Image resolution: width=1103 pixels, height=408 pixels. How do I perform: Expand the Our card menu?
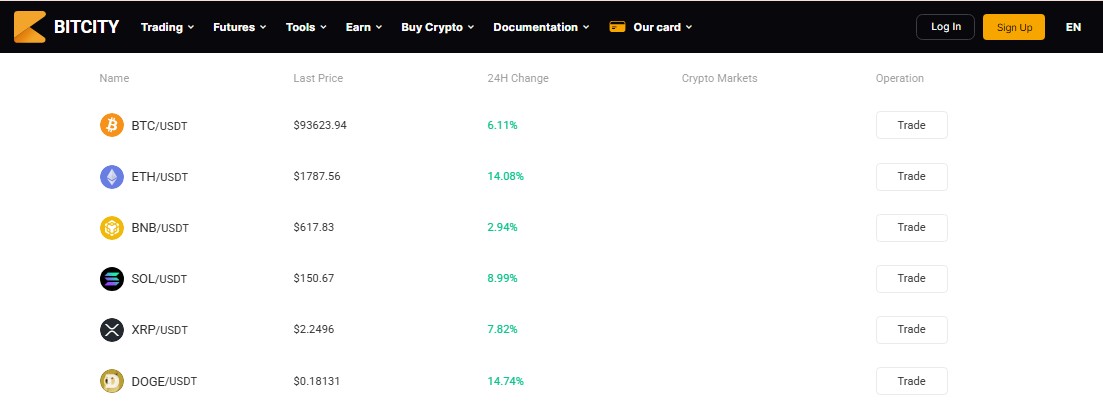click(x=663, y=27)
